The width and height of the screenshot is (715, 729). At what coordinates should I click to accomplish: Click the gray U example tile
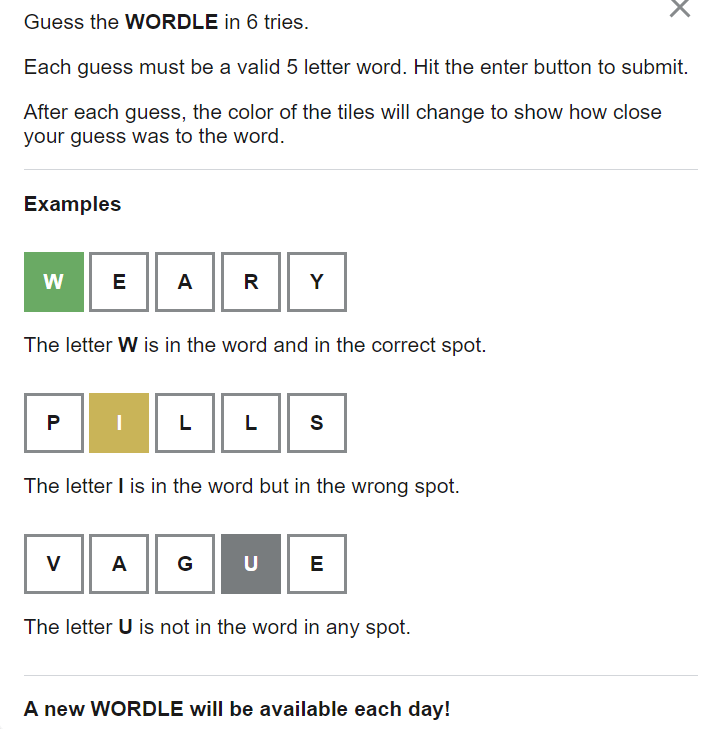251,564
